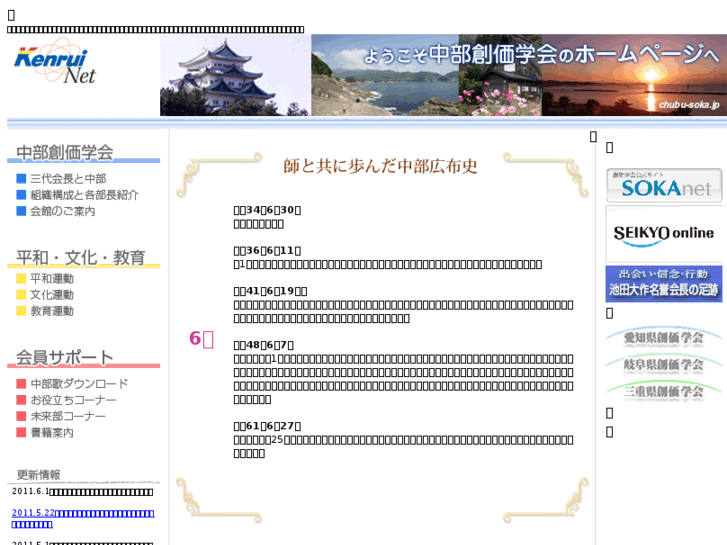Open the SOKAnet banner
Viewport: 727px width, 545px height.
tap(664, 186)
